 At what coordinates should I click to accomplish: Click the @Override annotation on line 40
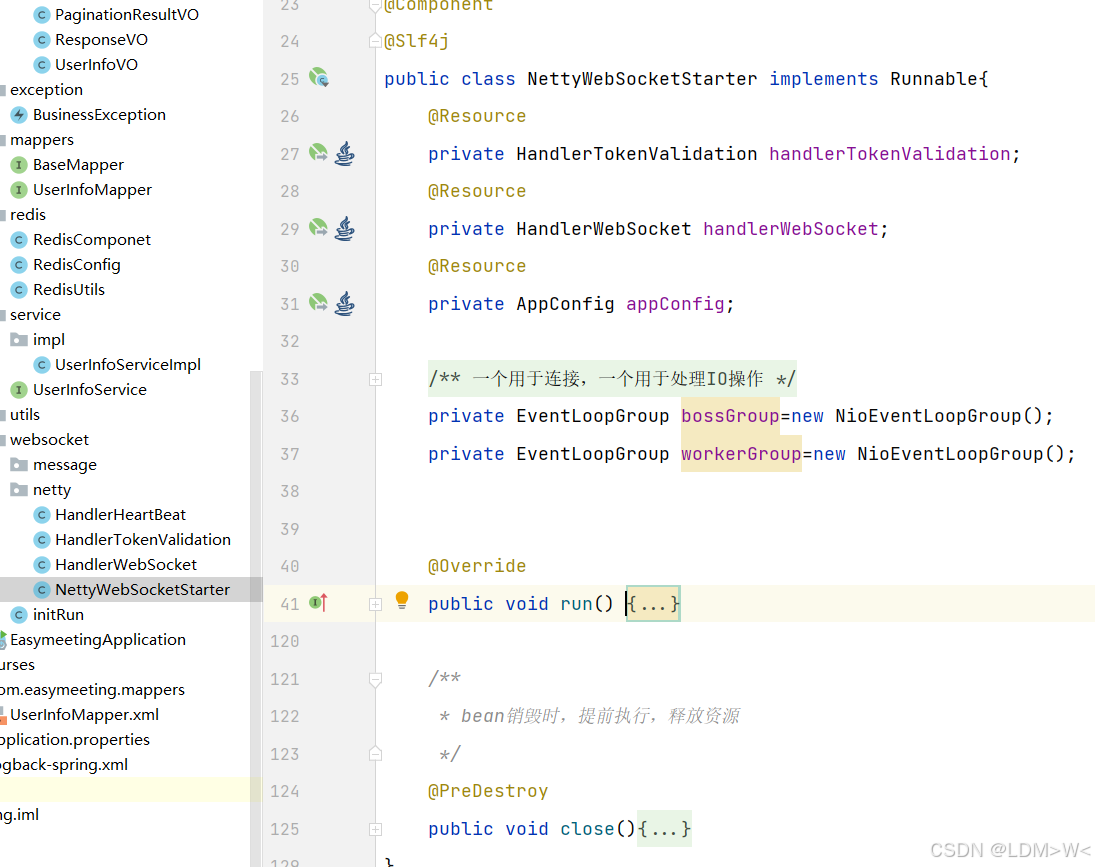477,566
